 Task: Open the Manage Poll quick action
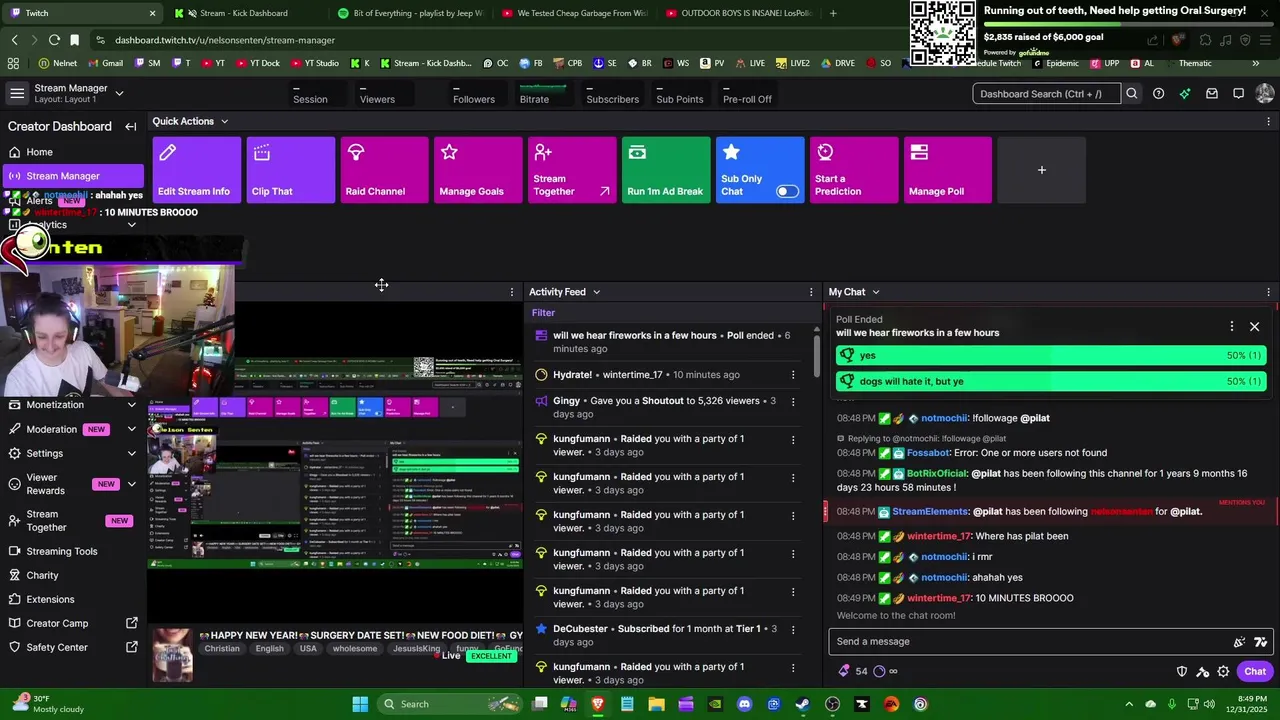948,170
